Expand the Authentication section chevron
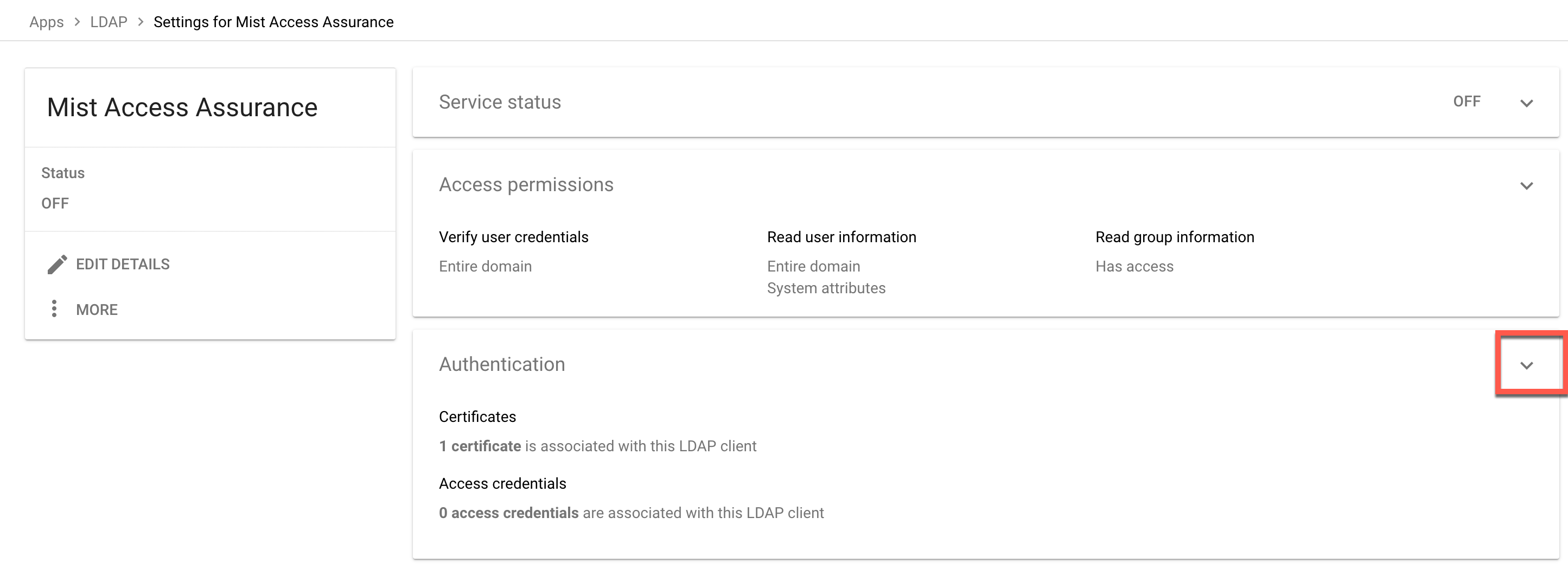The image size is (1568, 568). click(x=1527, y=365)
